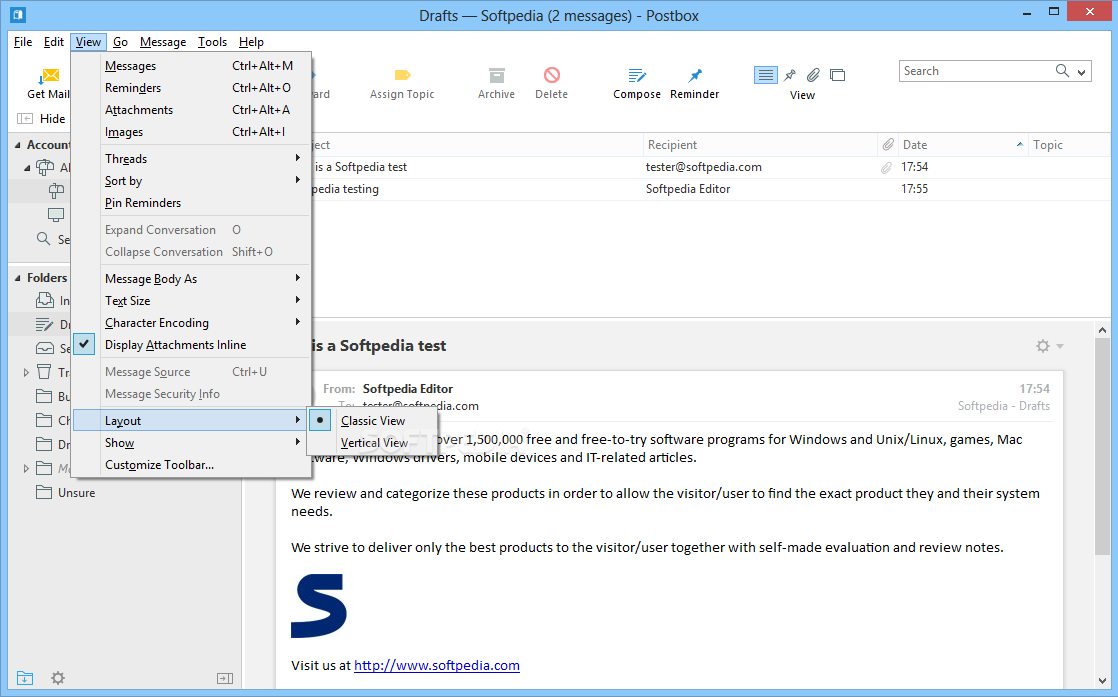Image resolution: width=1118 pixels, height=697 pixels.
Task: Click the search magnifier icon
Action: [x=1062, y=71]
